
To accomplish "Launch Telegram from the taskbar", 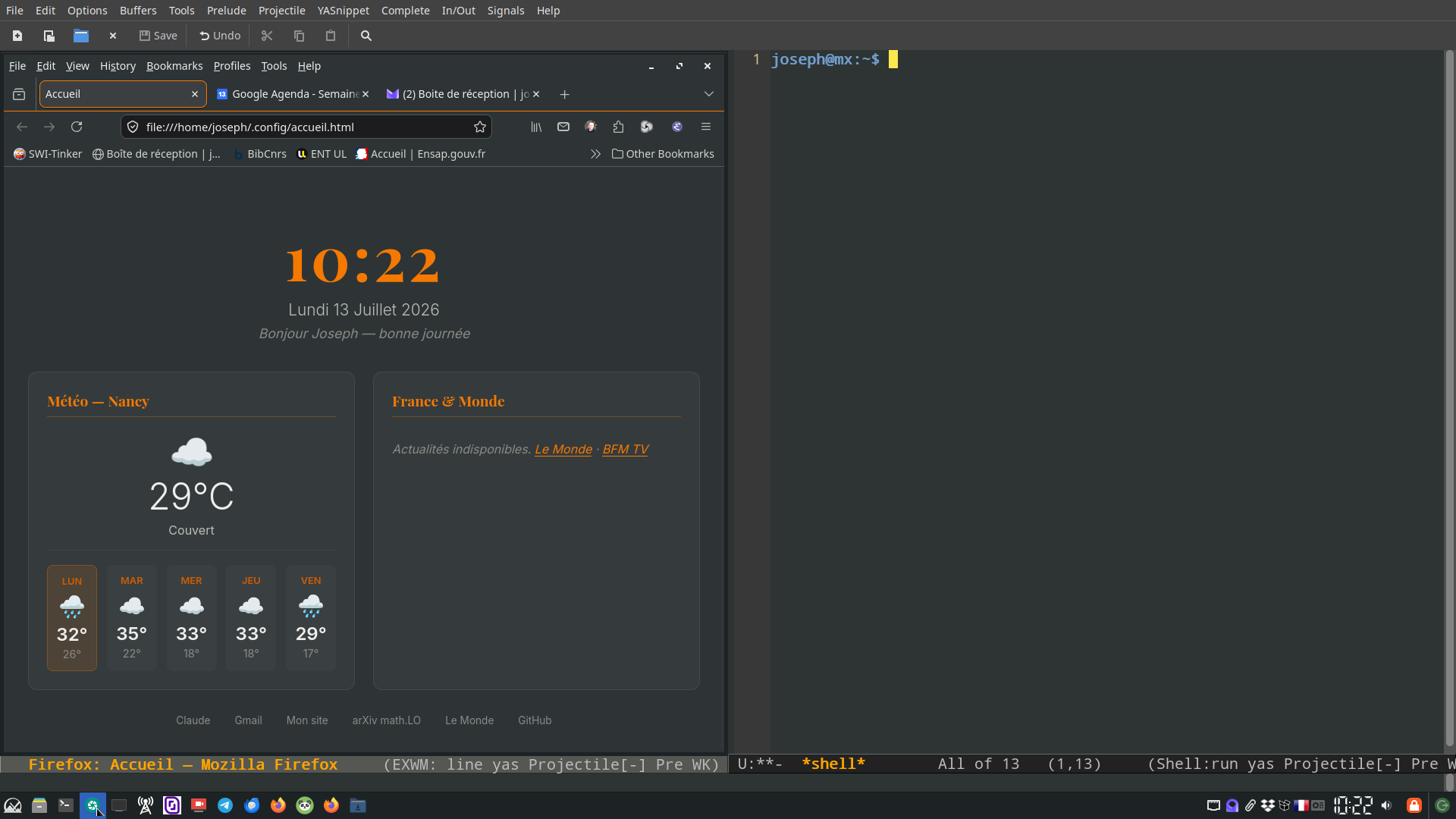I will click(225, 805).
